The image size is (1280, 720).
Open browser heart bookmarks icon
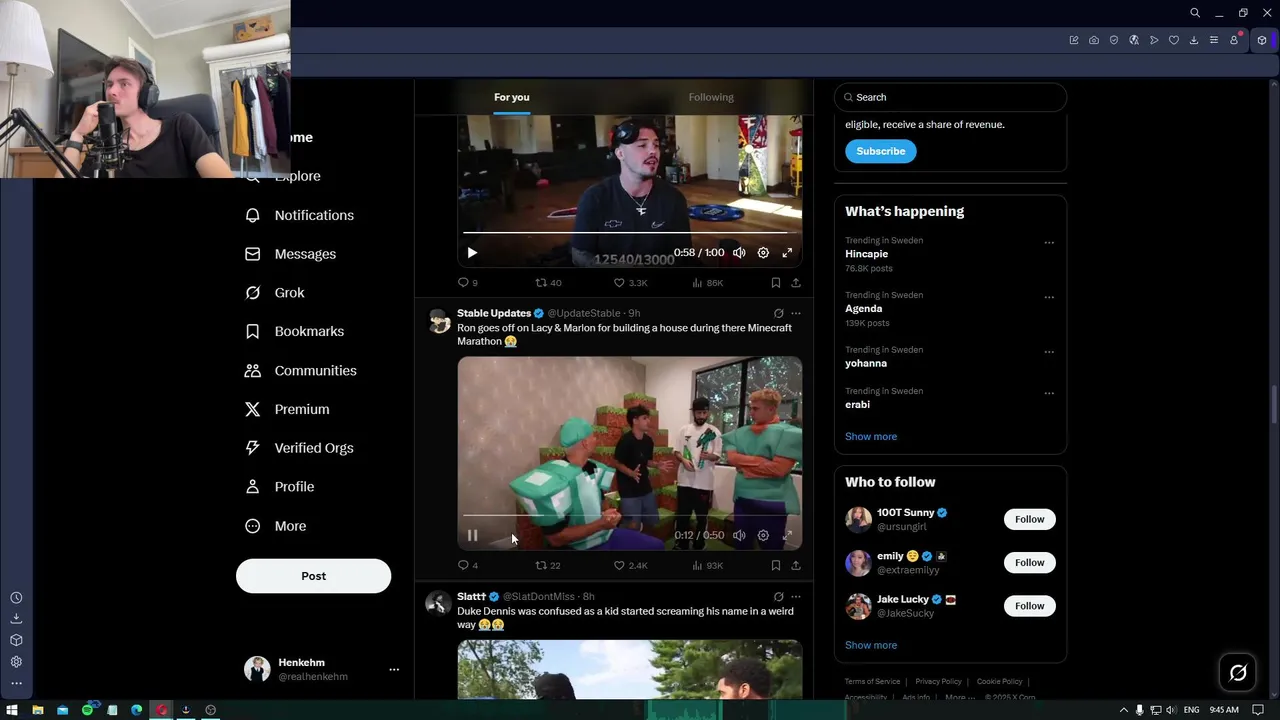pyautogui.click(x=1174, y=40)
